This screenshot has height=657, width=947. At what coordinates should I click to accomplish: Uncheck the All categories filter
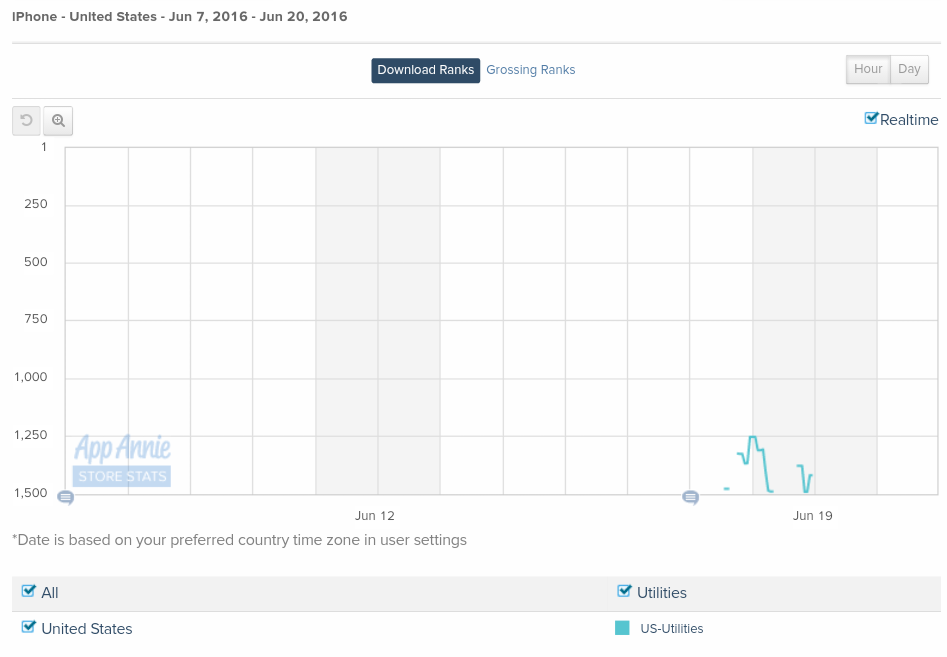pos(28,590)
